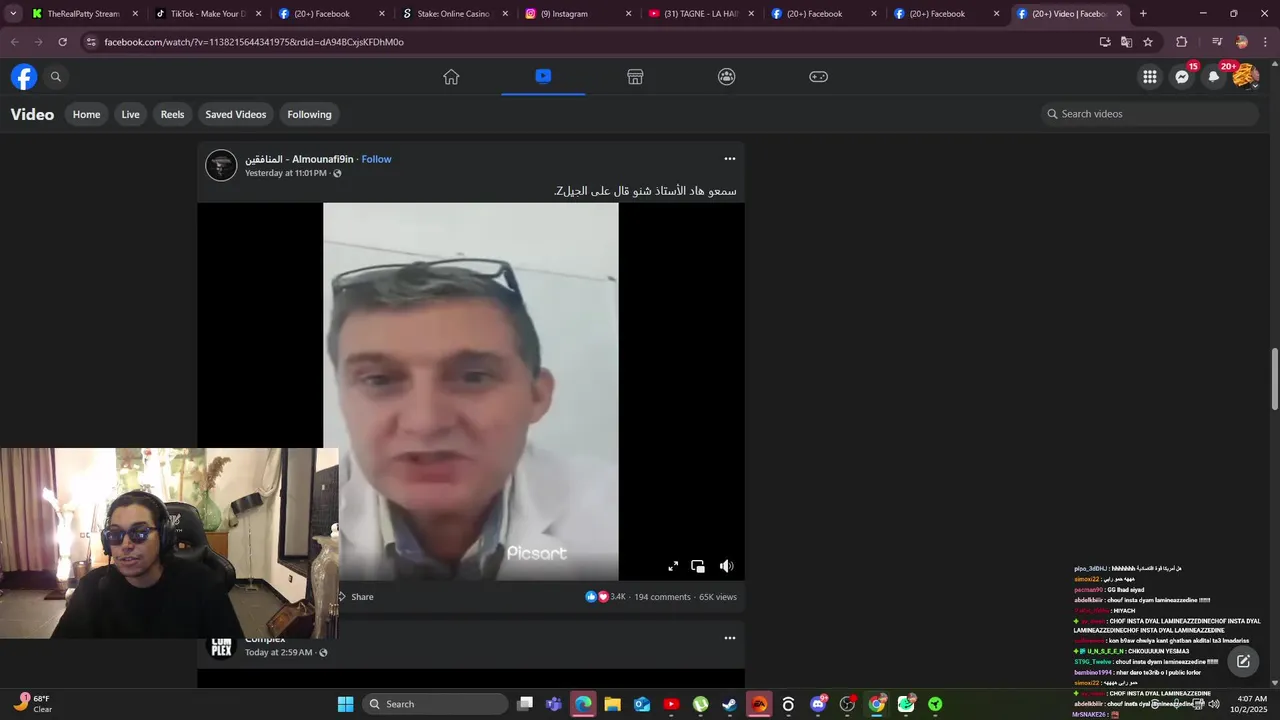Open the Windows Start menu
Viewport: 1280px width, 720px height.
(345, 704)
